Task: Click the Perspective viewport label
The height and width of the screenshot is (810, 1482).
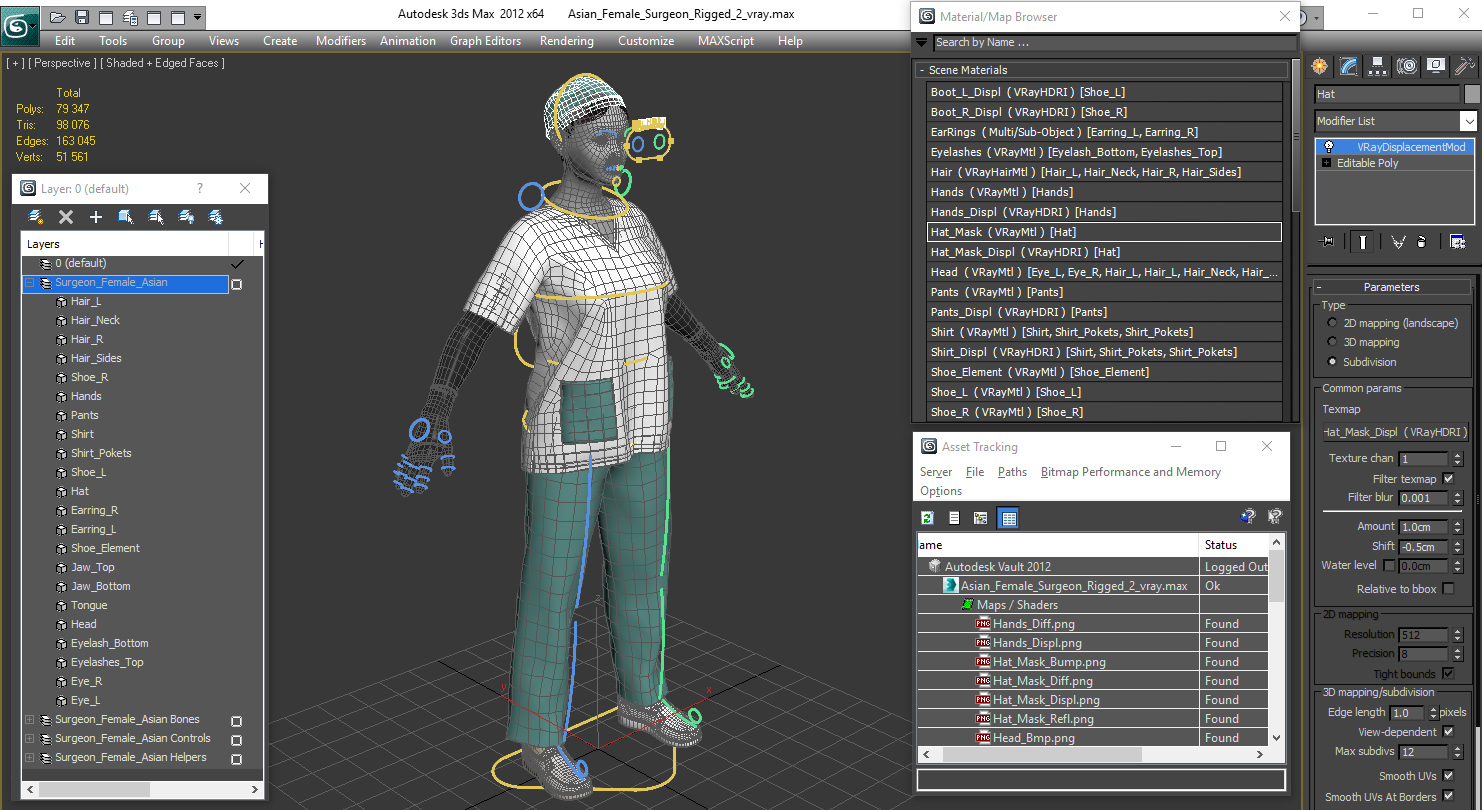Action: [x=62, y=63]
